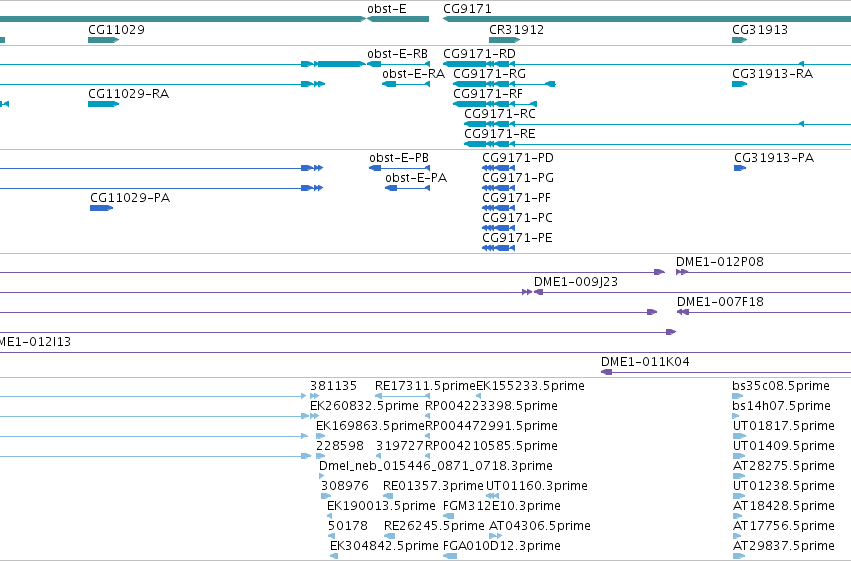851x561 pixels.
Task: Click EST 228598 label
Action: click(x=340, y=446)
